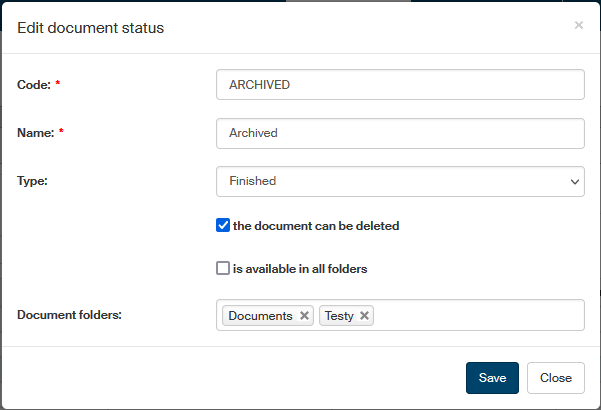Click the 'the document can be deleted' label
Screen dimensions: 601x410
pyautogui.click(x=316, y=226)
